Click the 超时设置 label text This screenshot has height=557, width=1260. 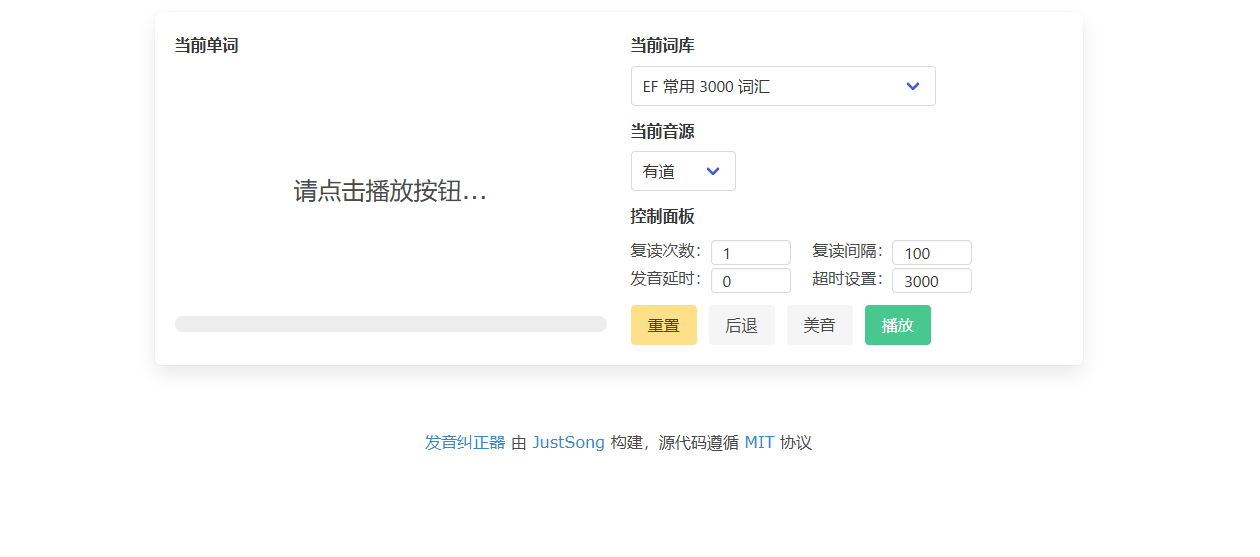[847, 279]
